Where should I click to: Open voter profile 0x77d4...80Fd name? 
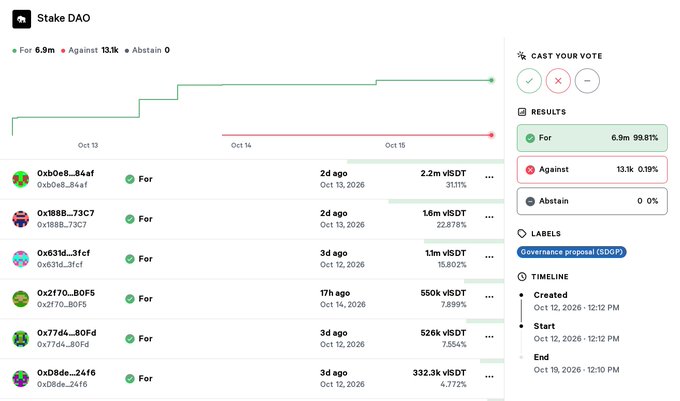(x=67, y=333)
